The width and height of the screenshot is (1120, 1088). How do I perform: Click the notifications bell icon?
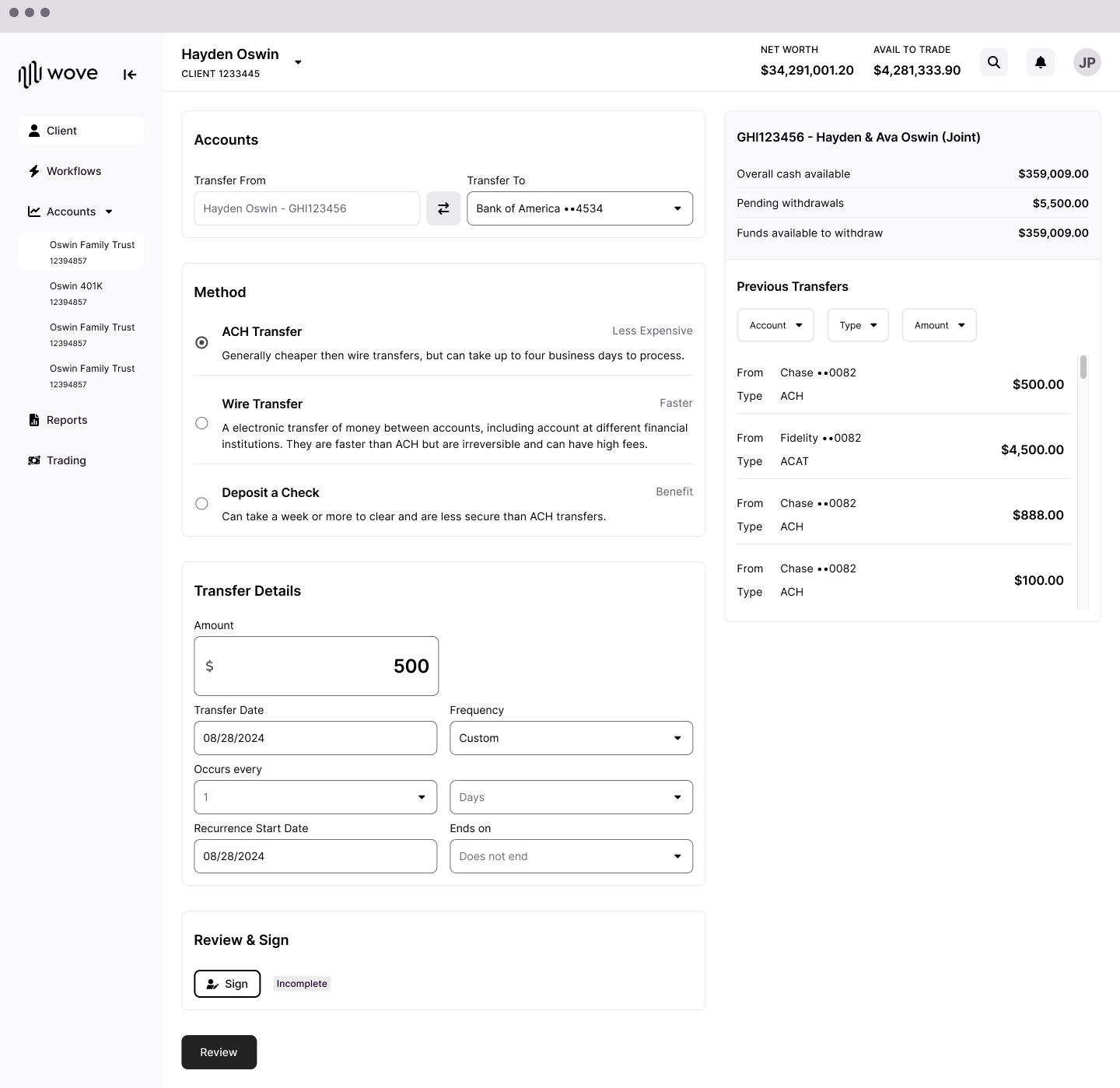click(x=1040, y=62)
